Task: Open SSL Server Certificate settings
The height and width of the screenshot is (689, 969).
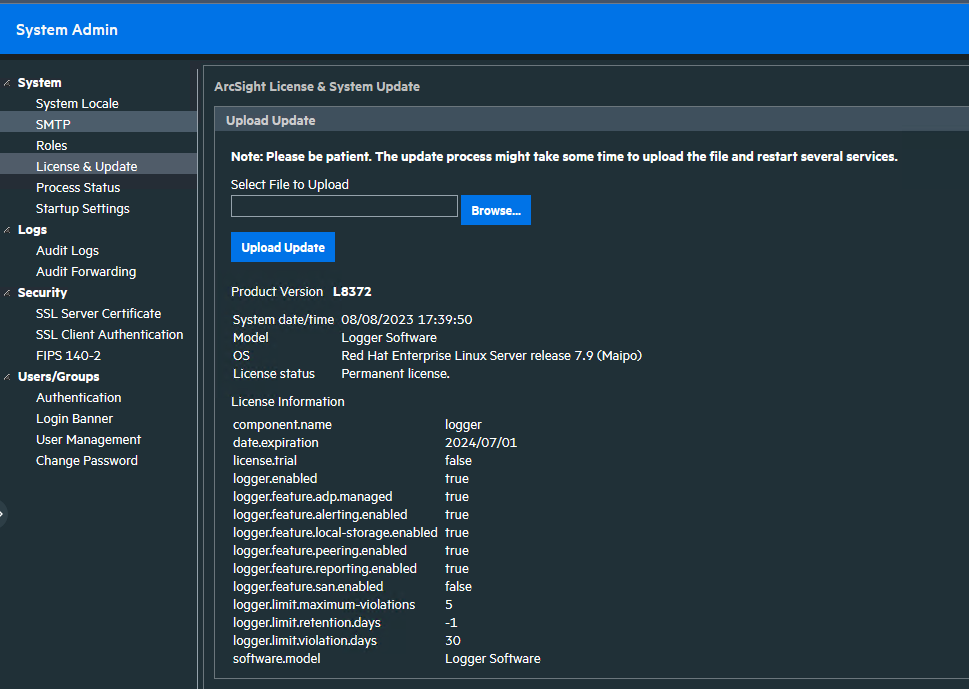Action: pyautogui.click(x=98, y=313)
